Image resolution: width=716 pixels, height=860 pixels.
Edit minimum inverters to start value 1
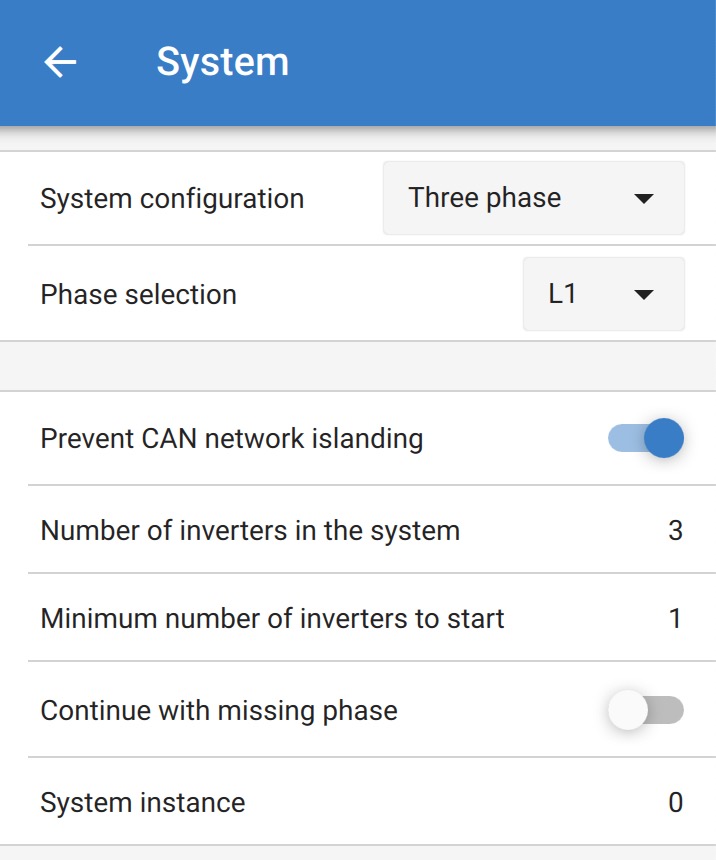point(675,618)
